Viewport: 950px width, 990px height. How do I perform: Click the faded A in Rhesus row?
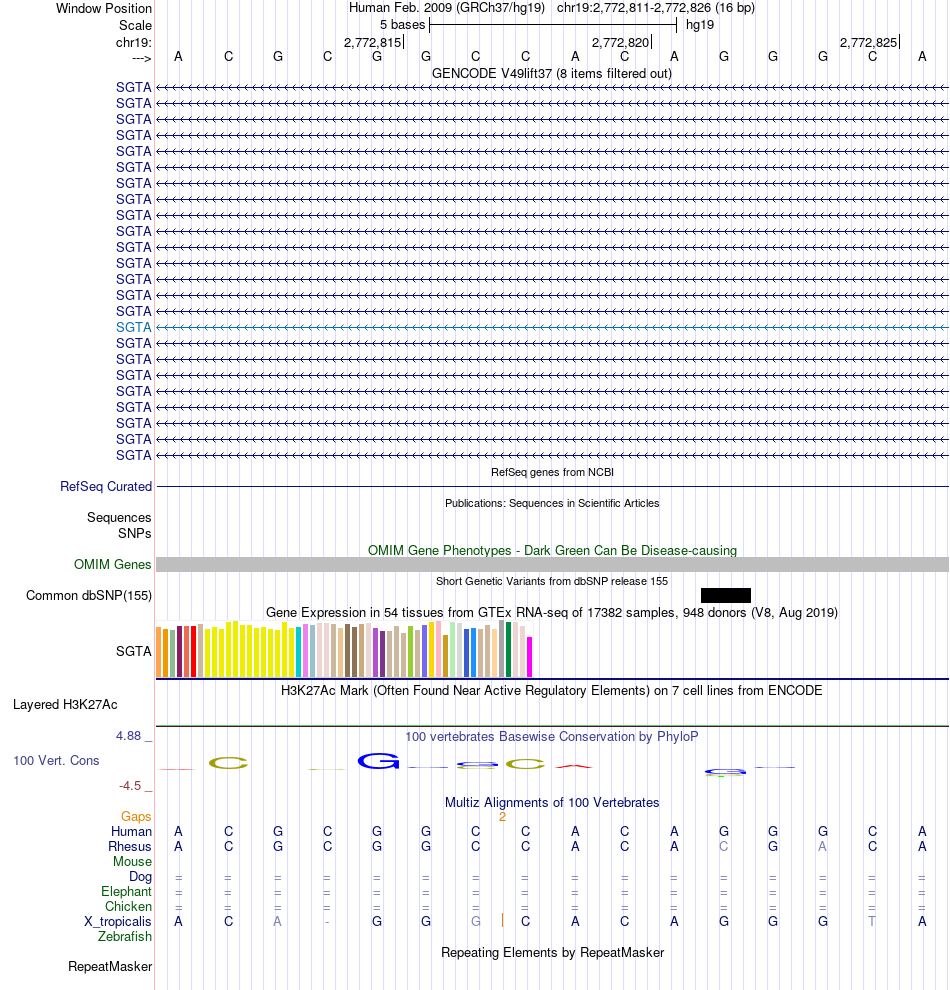coord(822,847)
